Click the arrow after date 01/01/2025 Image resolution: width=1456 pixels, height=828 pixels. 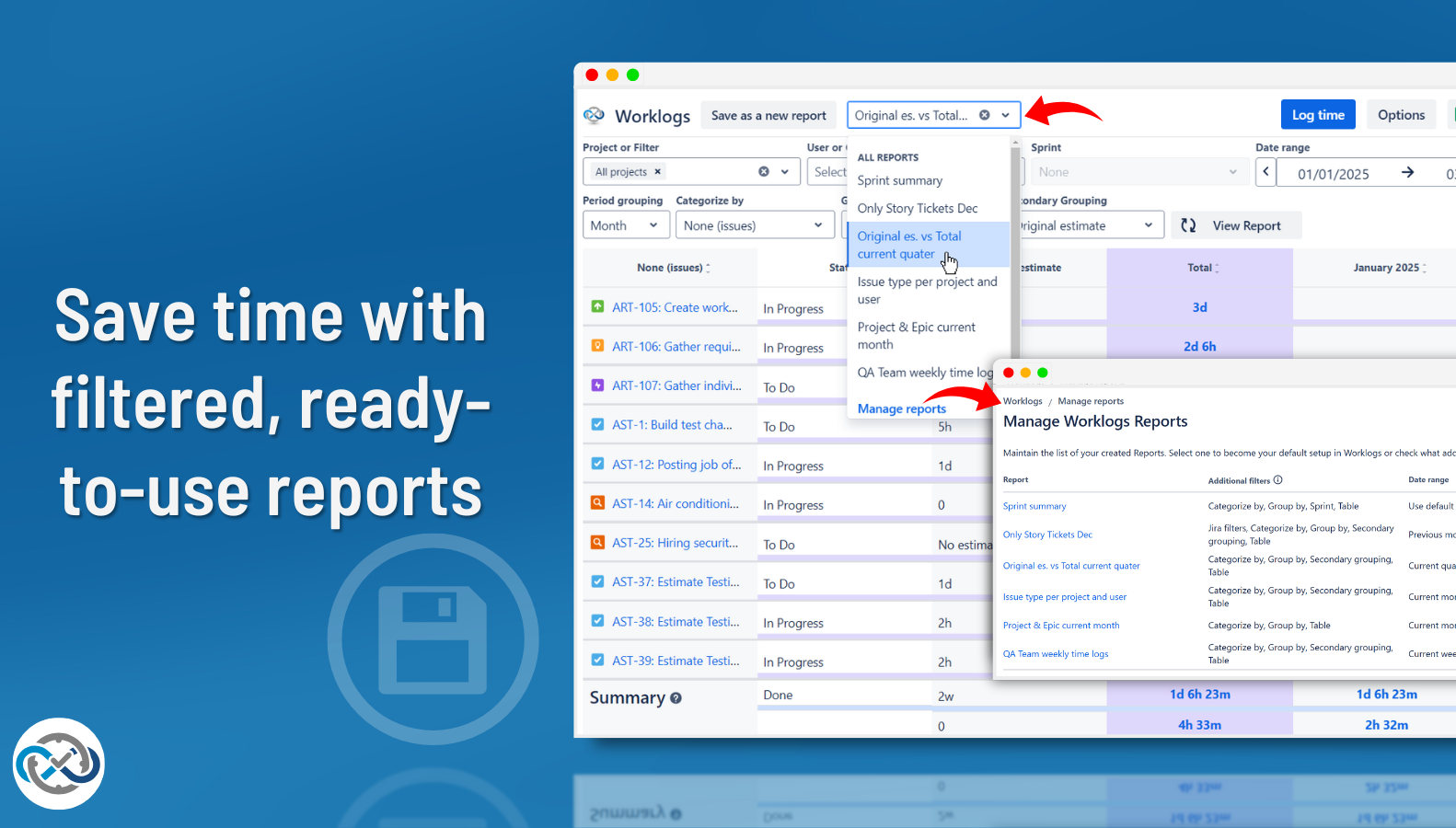point(1407,173)
